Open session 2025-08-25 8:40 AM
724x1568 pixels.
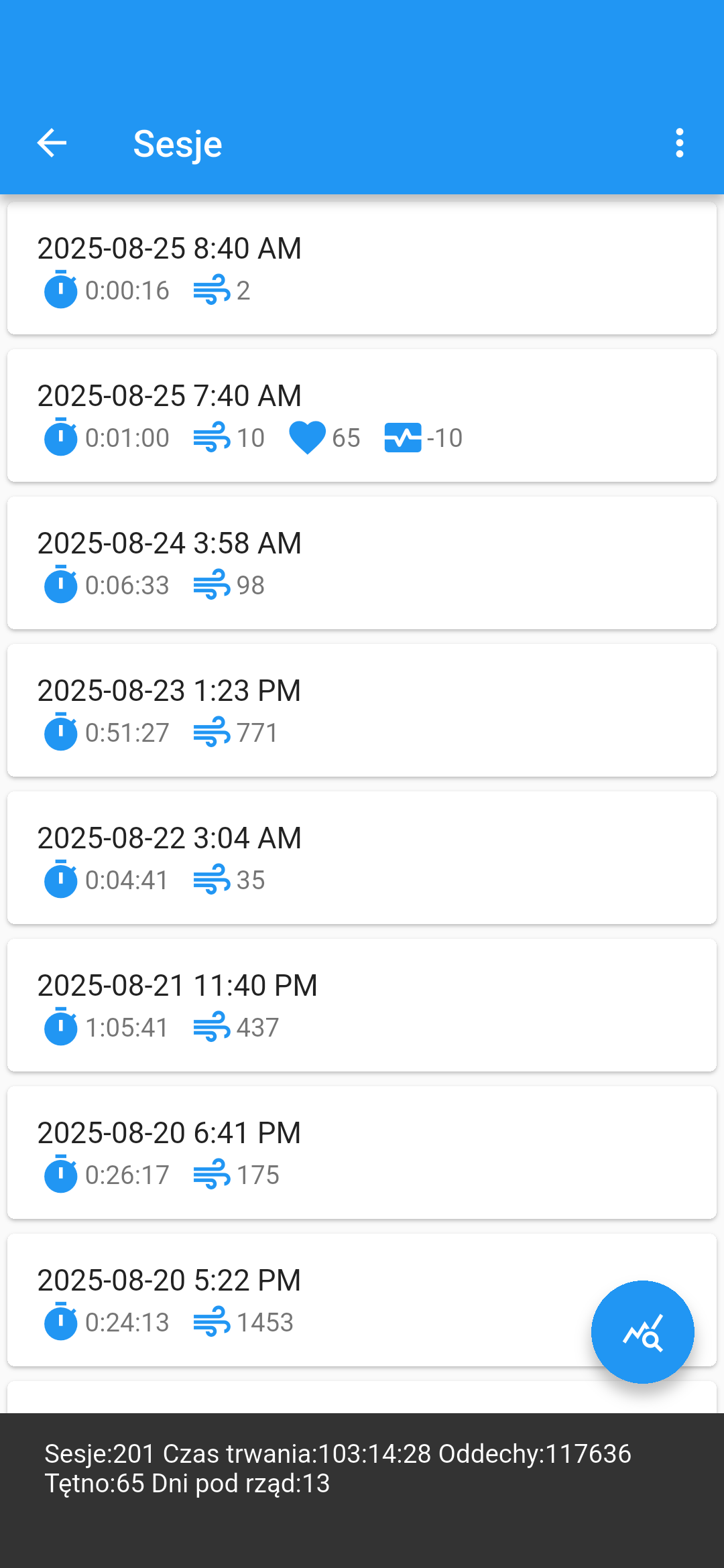[362, 268]
